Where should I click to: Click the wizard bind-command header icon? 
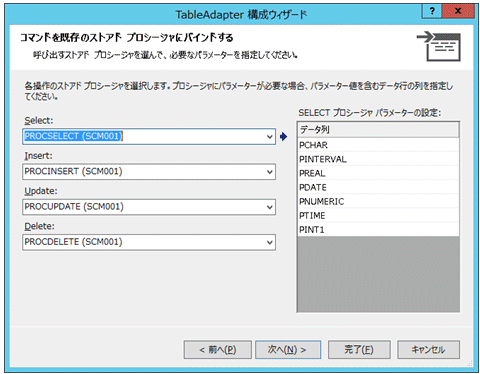[439, 46]
